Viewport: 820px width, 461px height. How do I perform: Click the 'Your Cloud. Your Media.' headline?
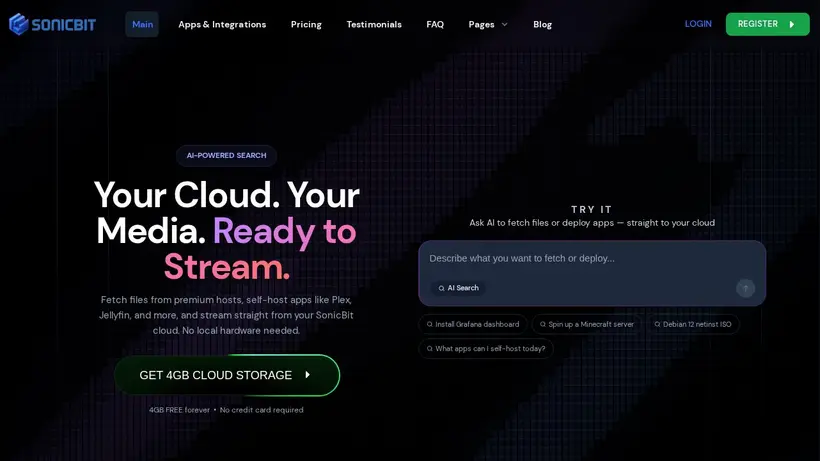pos(227,213)
